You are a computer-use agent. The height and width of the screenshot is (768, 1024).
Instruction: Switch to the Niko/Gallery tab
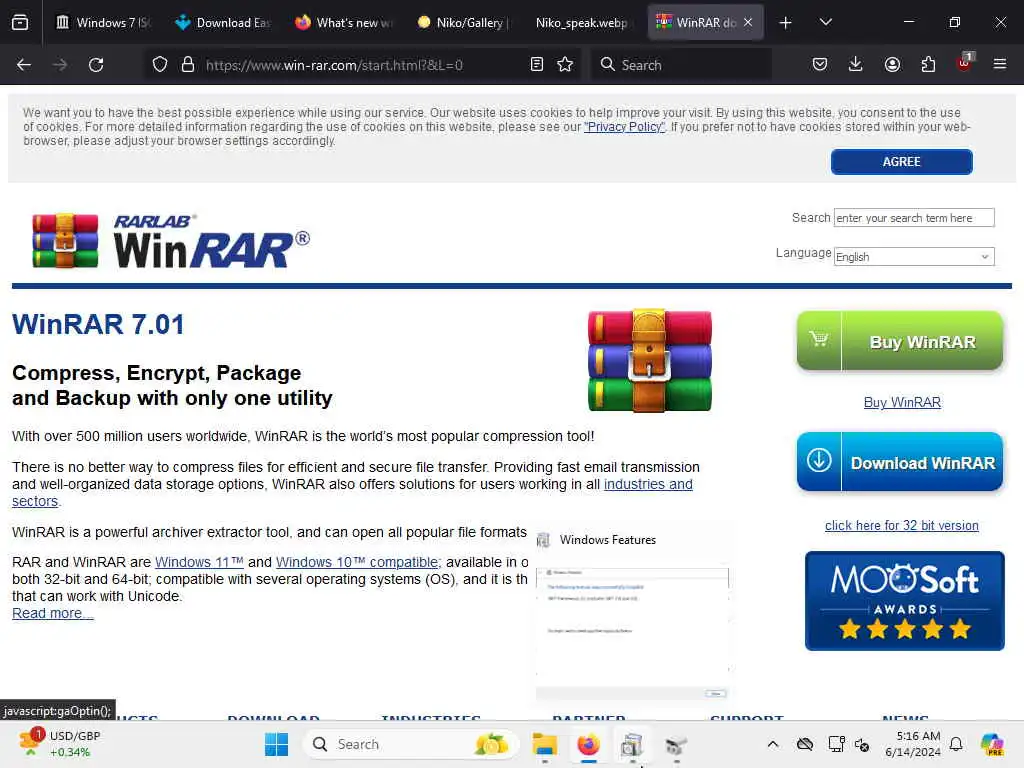pos(465,23)
